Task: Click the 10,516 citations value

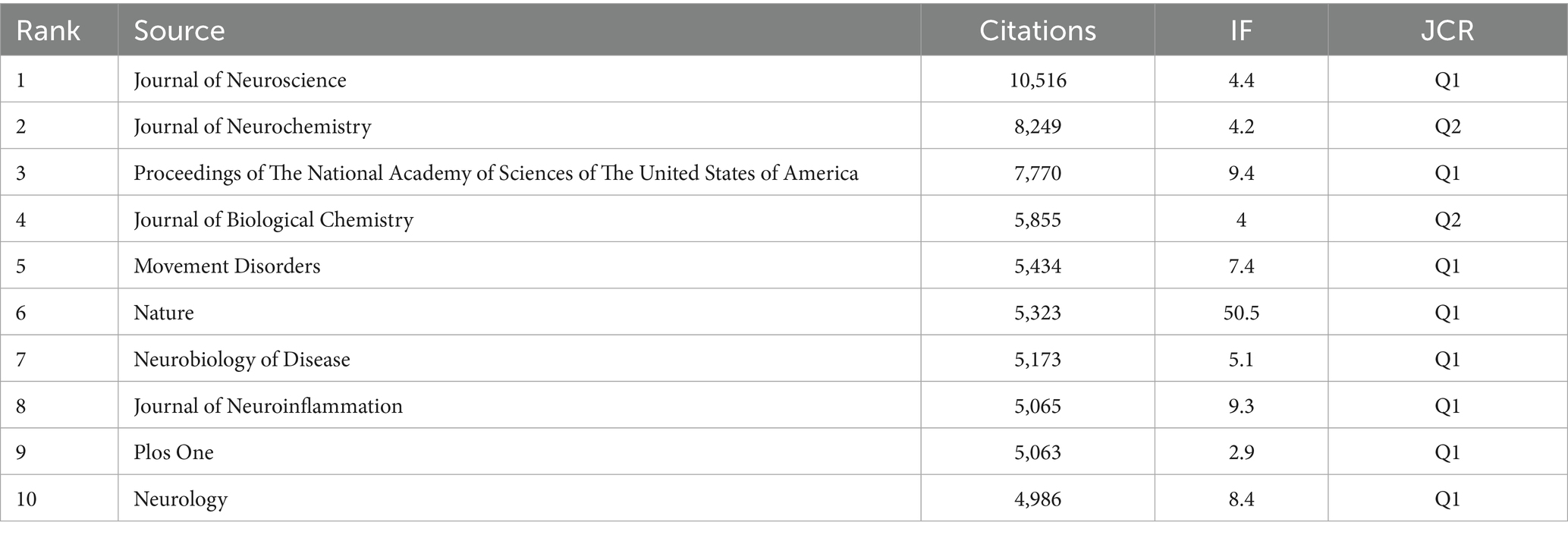Action: coord(1037,80)
